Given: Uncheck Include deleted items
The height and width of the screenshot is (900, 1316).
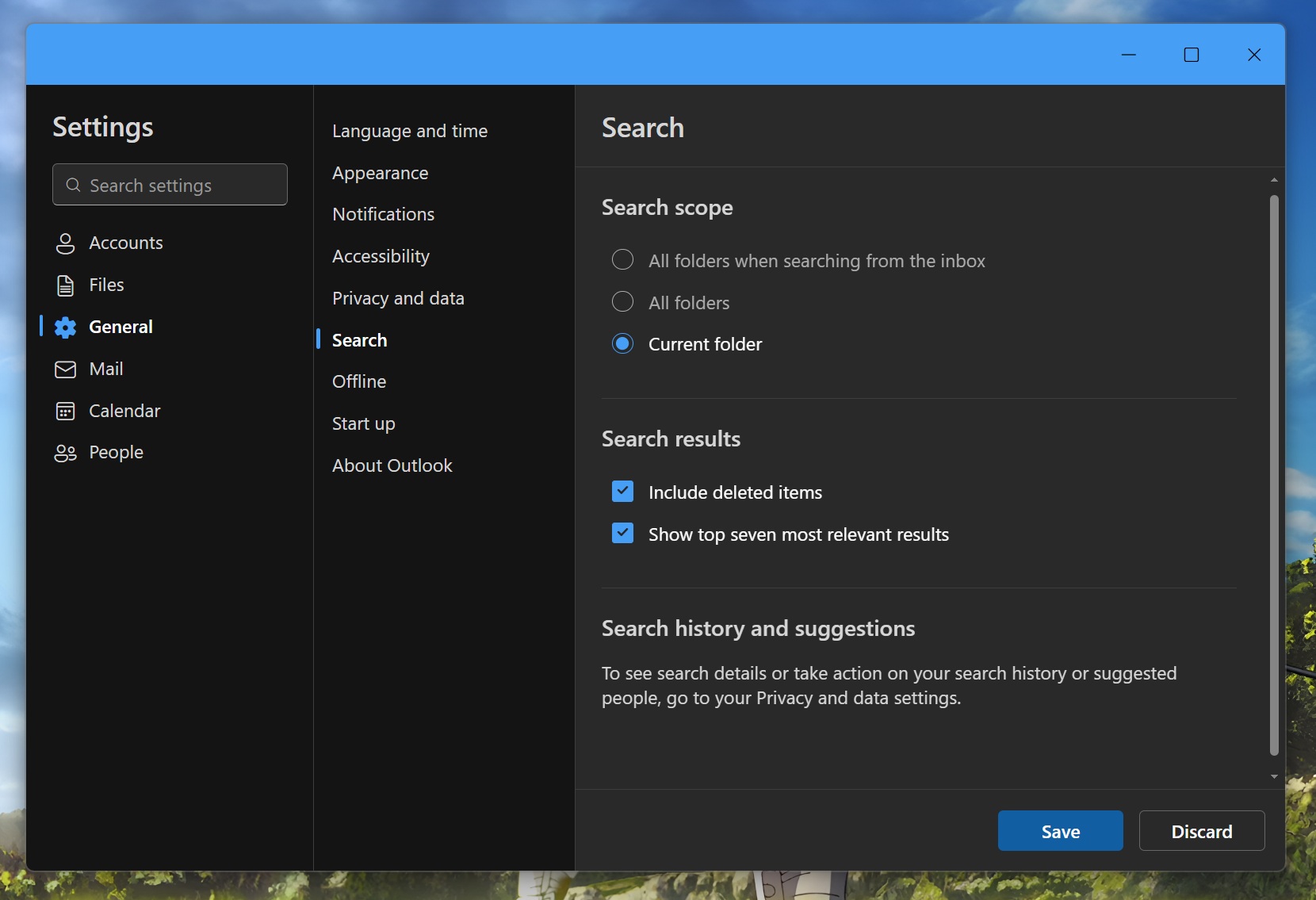Looking at the screenshot, I should tap(623, 492).
